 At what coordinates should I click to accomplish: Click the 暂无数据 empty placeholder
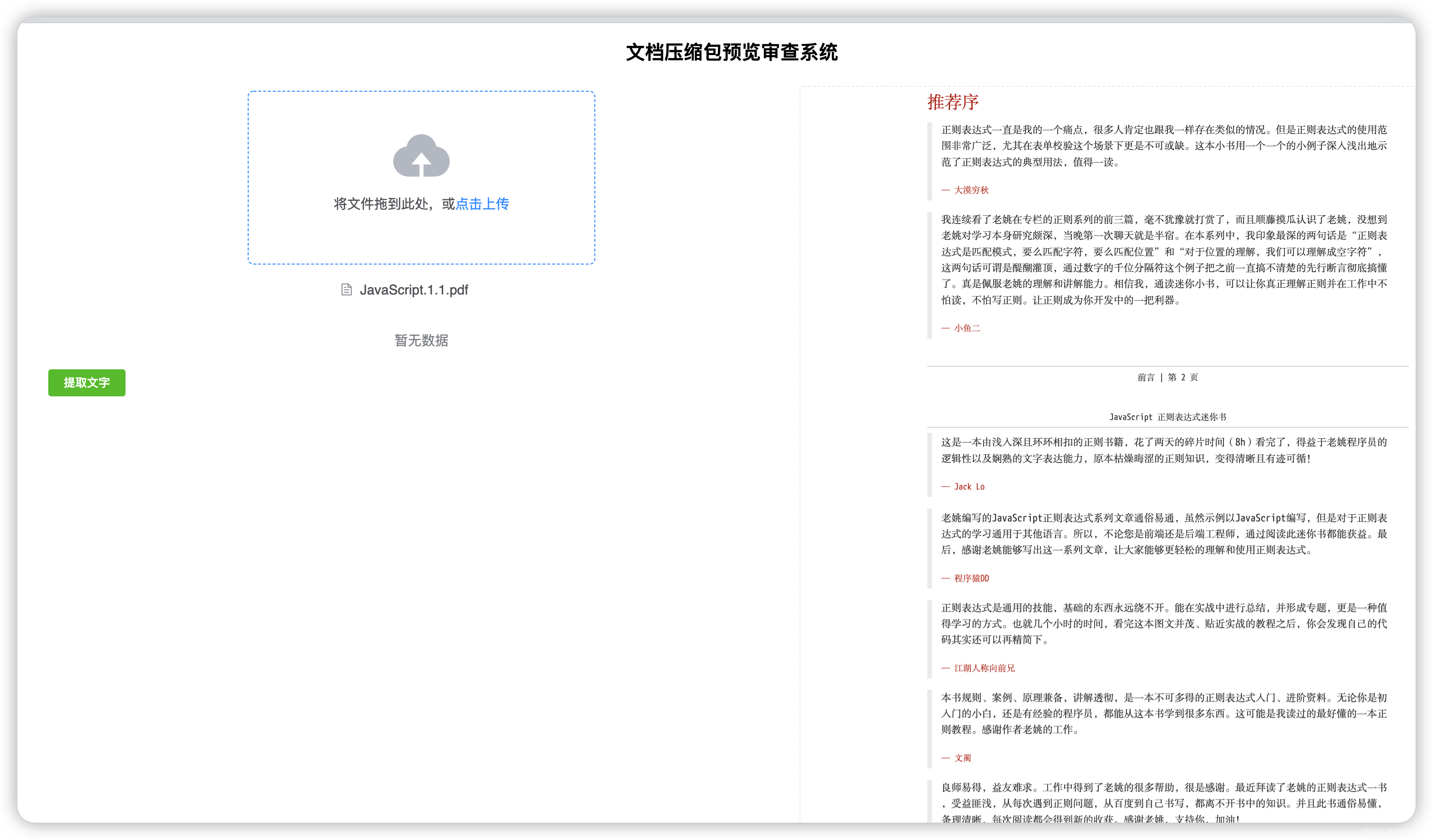tap(421, 340)
